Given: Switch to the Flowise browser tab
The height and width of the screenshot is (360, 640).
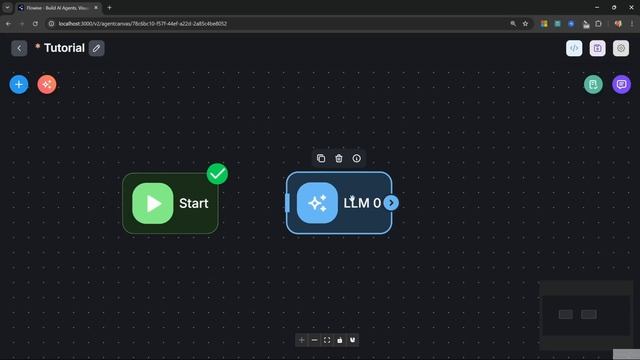Looking at the screenshot, I should tap(57, 7).
